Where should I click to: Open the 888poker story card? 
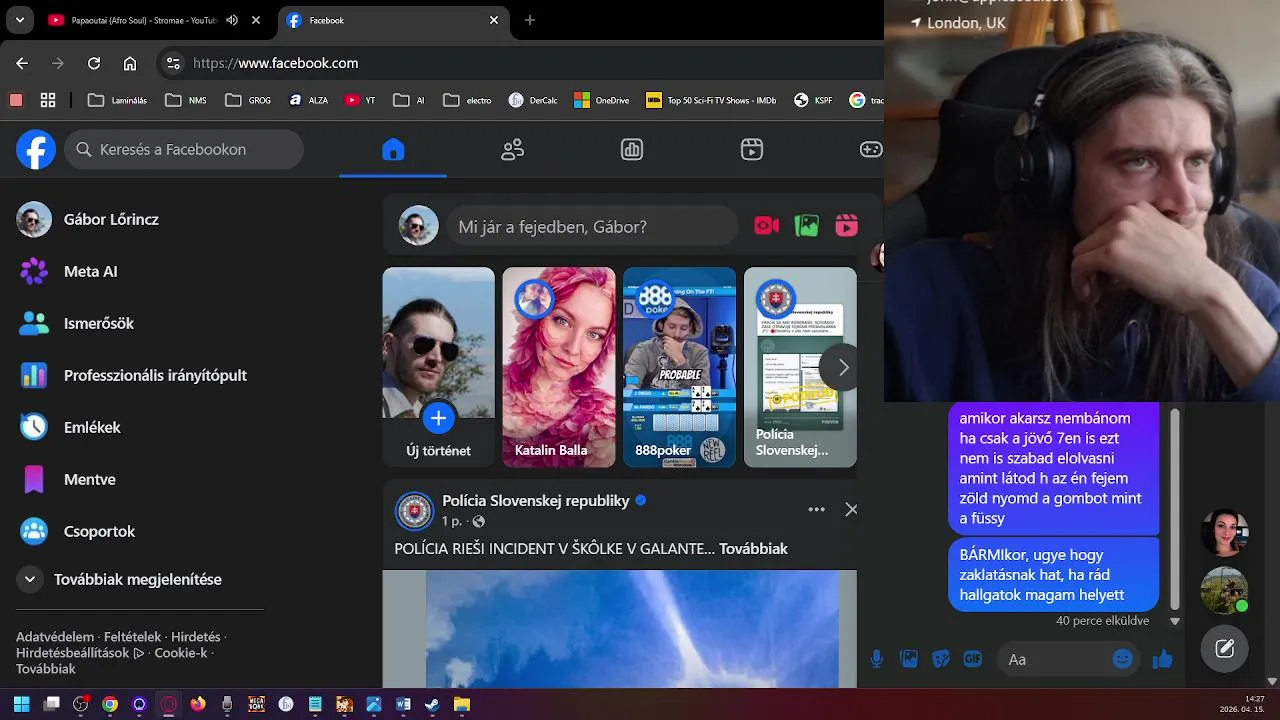(x=679, y=367)
